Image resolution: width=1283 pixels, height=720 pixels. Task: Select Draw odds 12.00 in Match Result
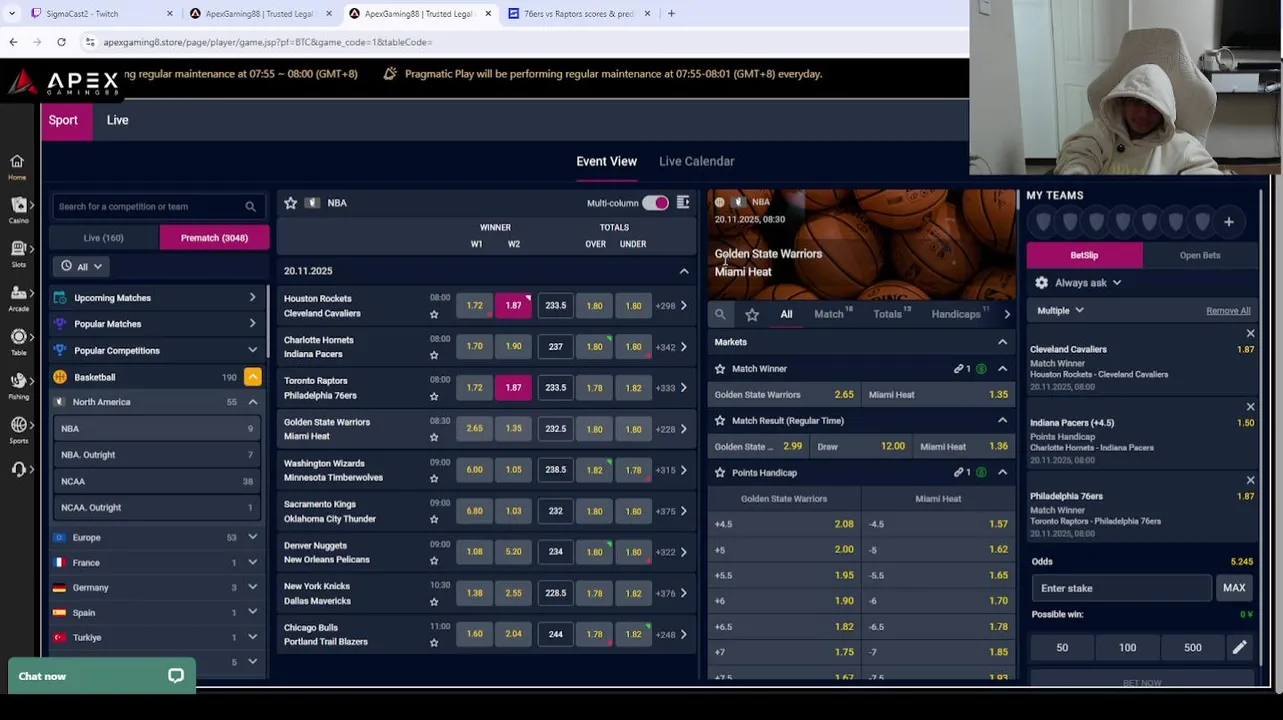(x=860, y=447)
